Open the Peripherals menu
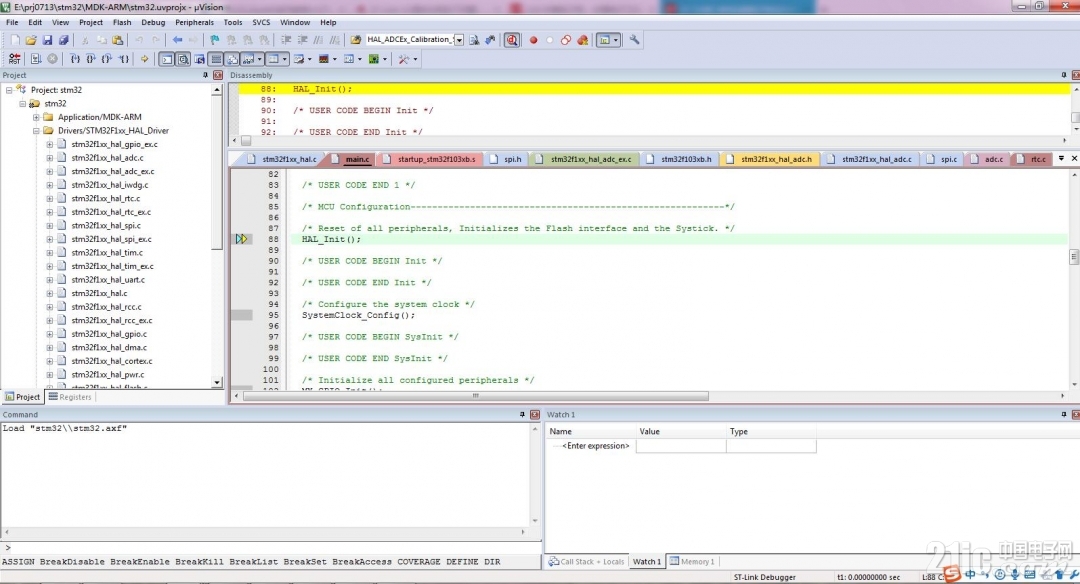This screenshot has height=584, width=1080. point(194,22)
